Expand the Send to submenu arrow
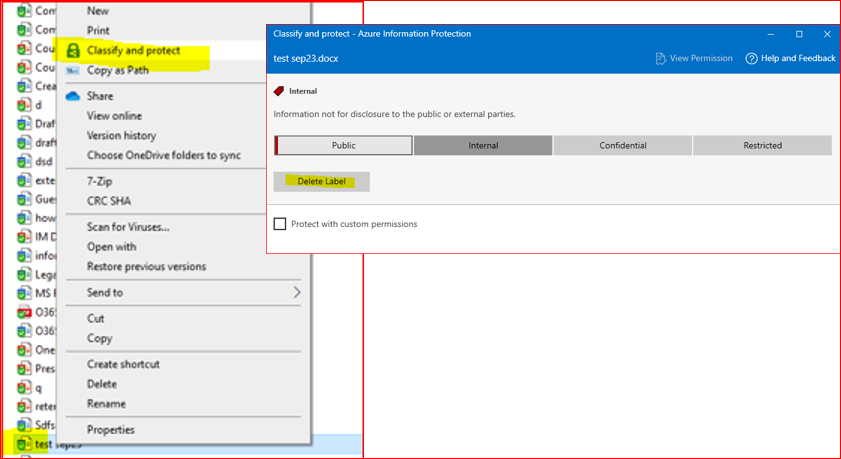The image size is (841, 459). pyautogui.click(x=297, y=292)
